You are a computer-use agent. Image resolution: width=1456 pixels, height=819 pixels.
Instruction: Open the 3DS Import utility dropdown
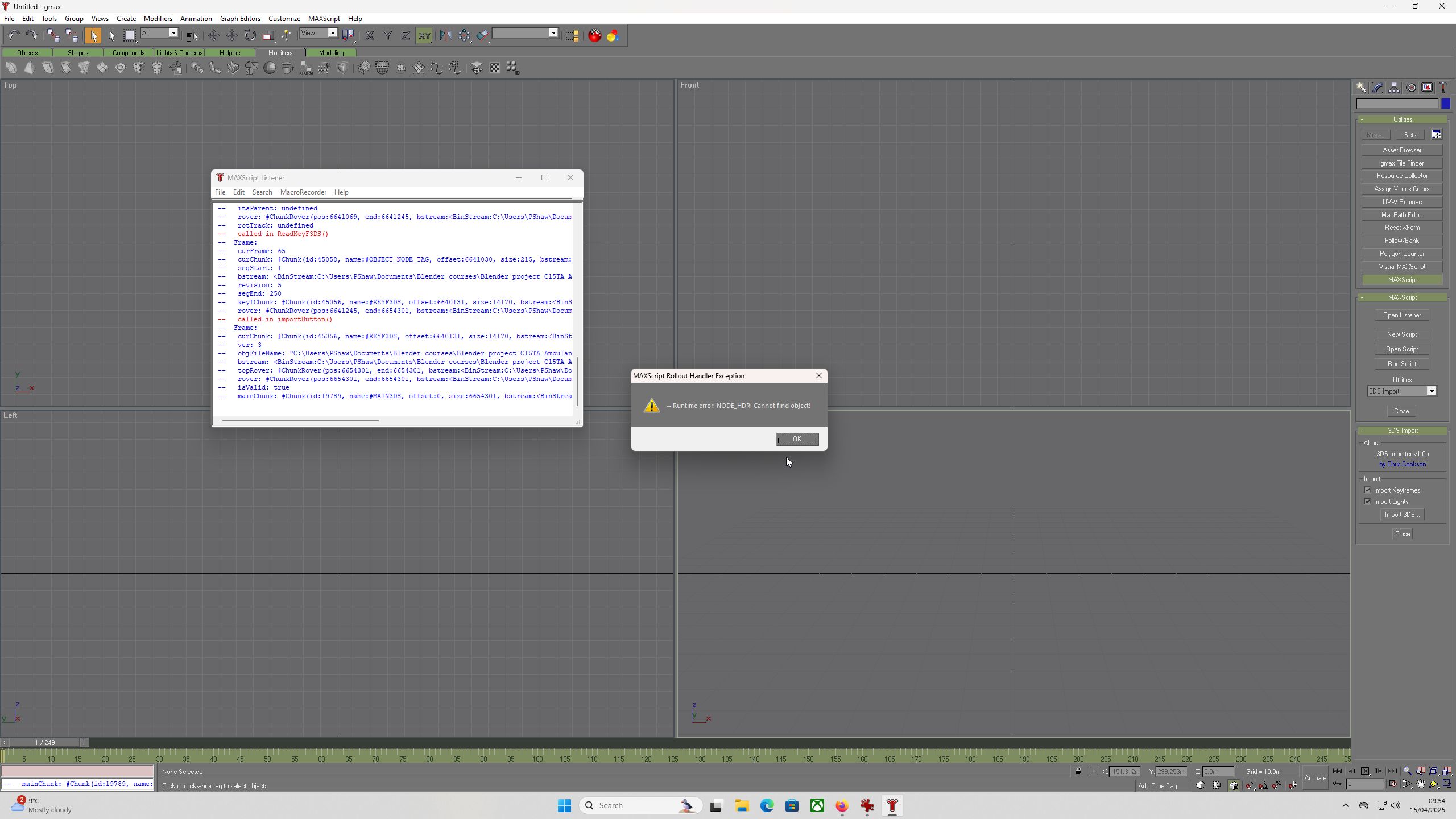tap(1433, 391)
